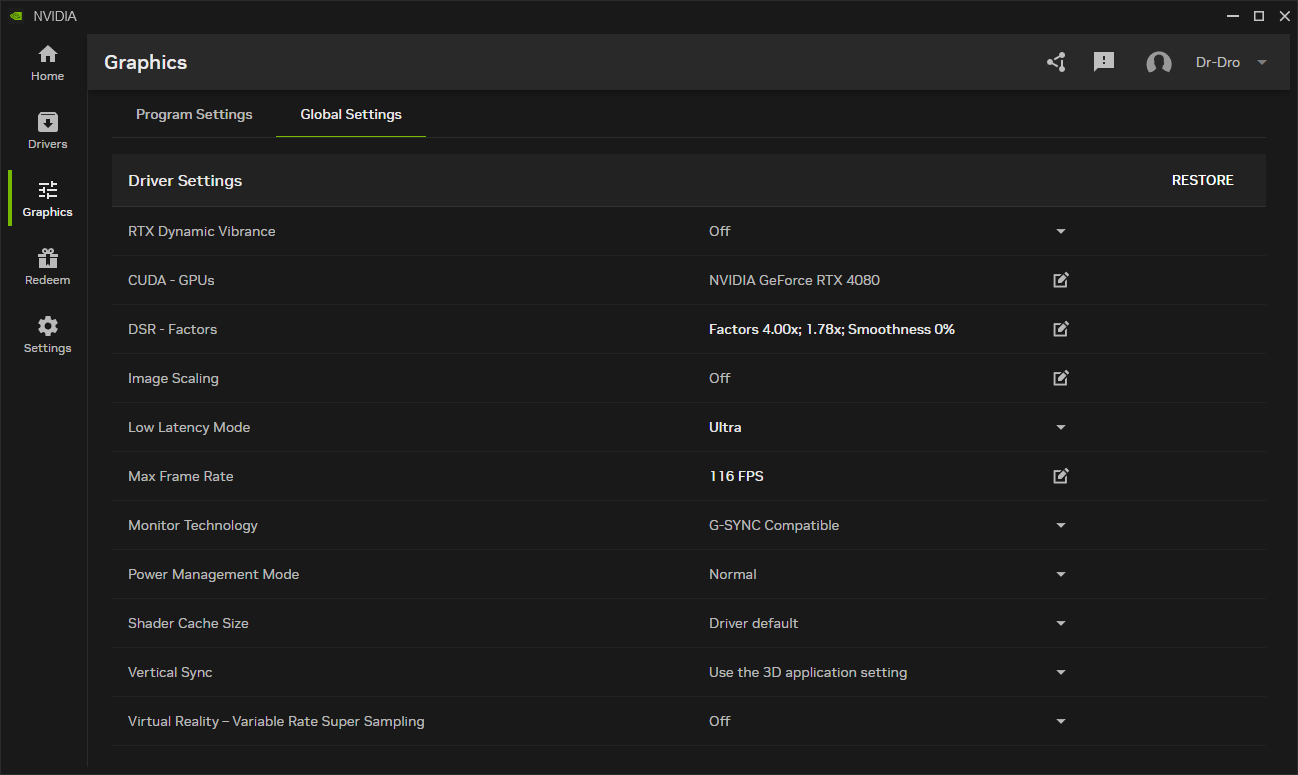Expand the Monitor Technology dropdown
Image resolution: width=1298 pixels, height=775 pixels.
1061,525
